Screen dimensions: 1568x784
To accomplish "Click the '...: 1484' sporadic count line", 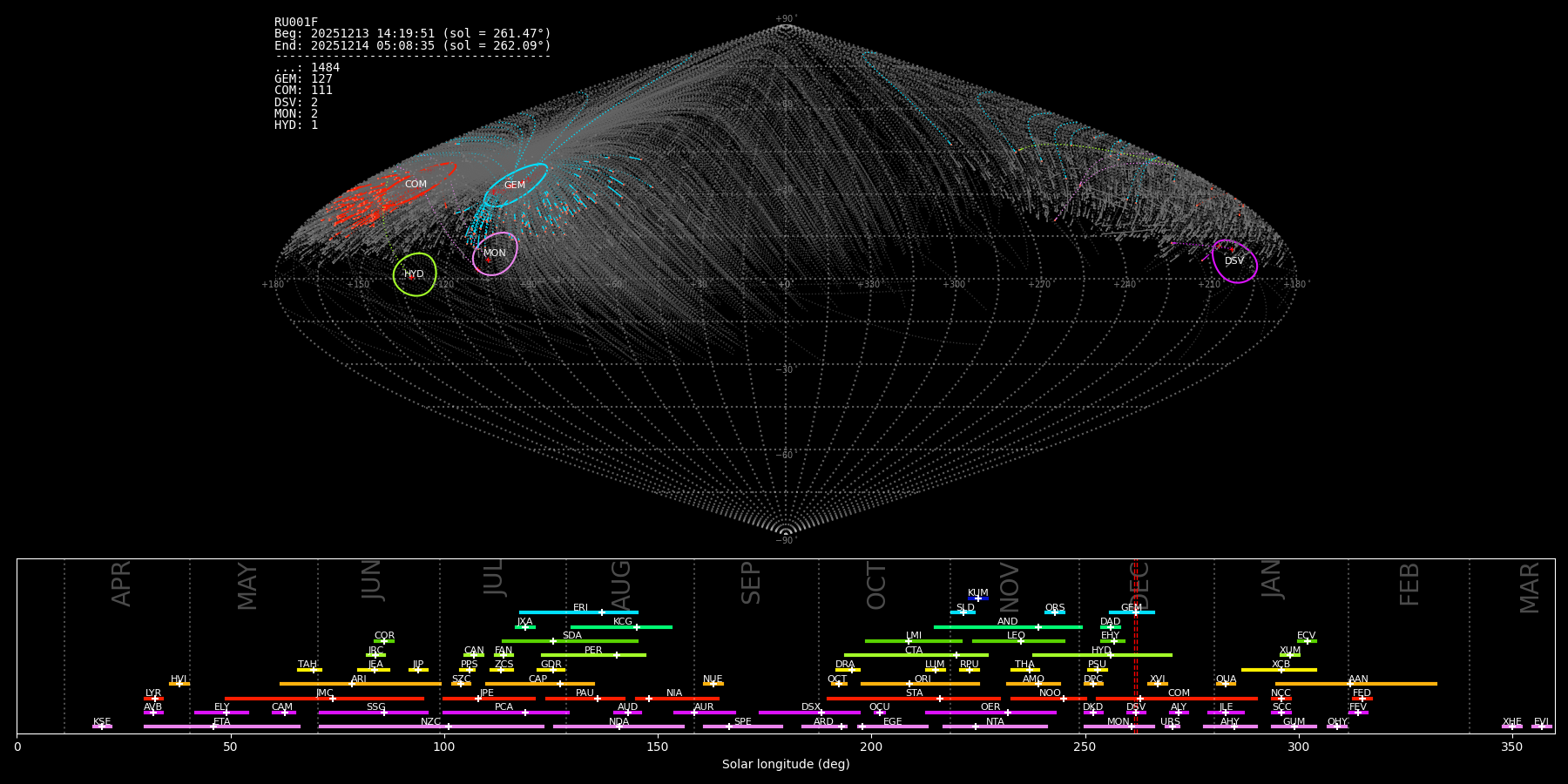I will [307, 67].
